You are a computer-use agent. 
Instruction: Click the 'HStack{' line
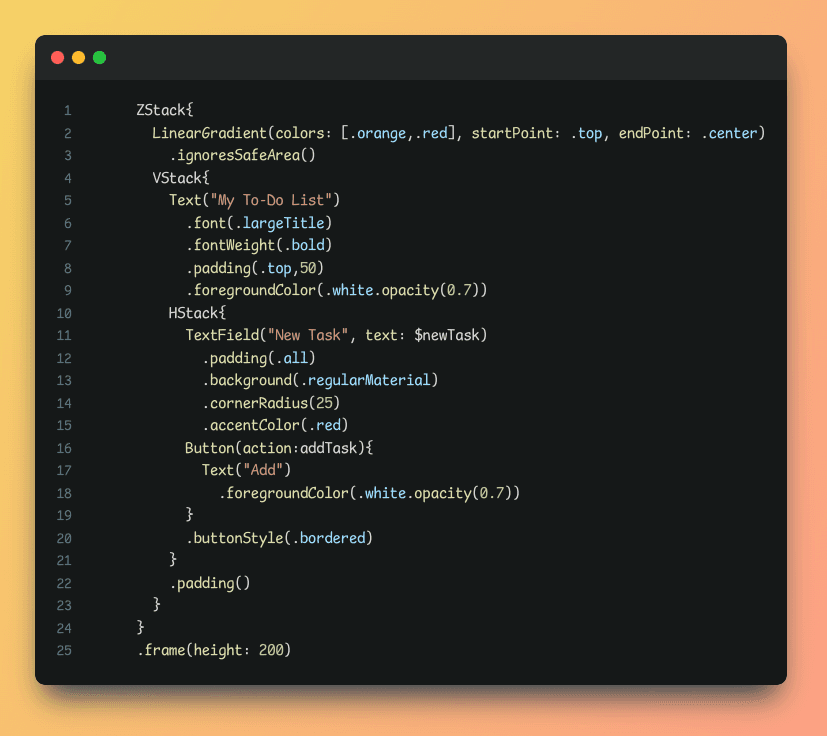[x=197, y=313]
